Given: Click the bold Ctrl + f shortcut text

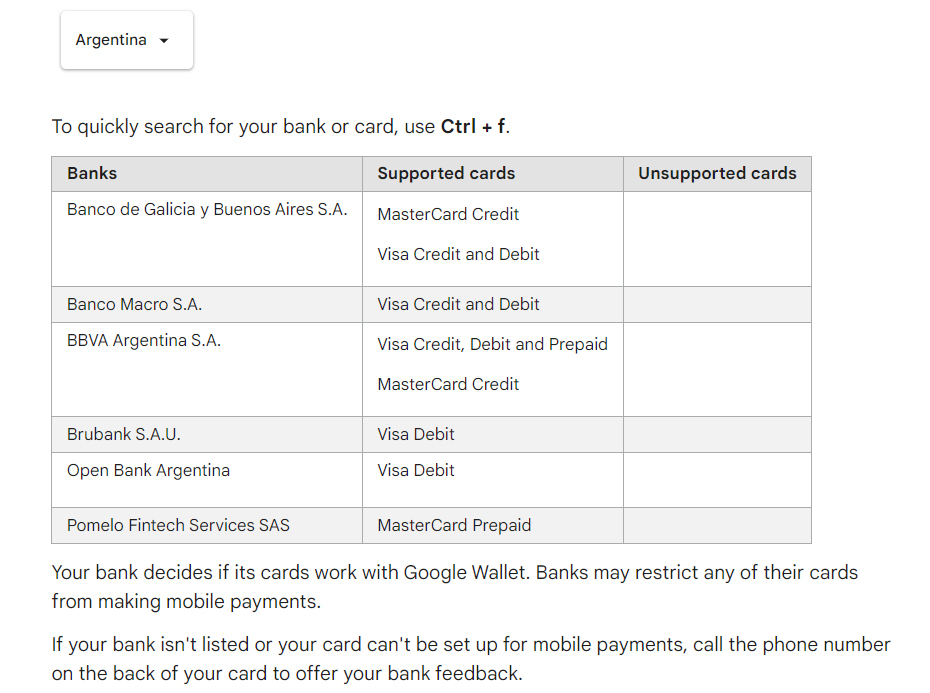Looking at the screenshot, I should (474, 127).
